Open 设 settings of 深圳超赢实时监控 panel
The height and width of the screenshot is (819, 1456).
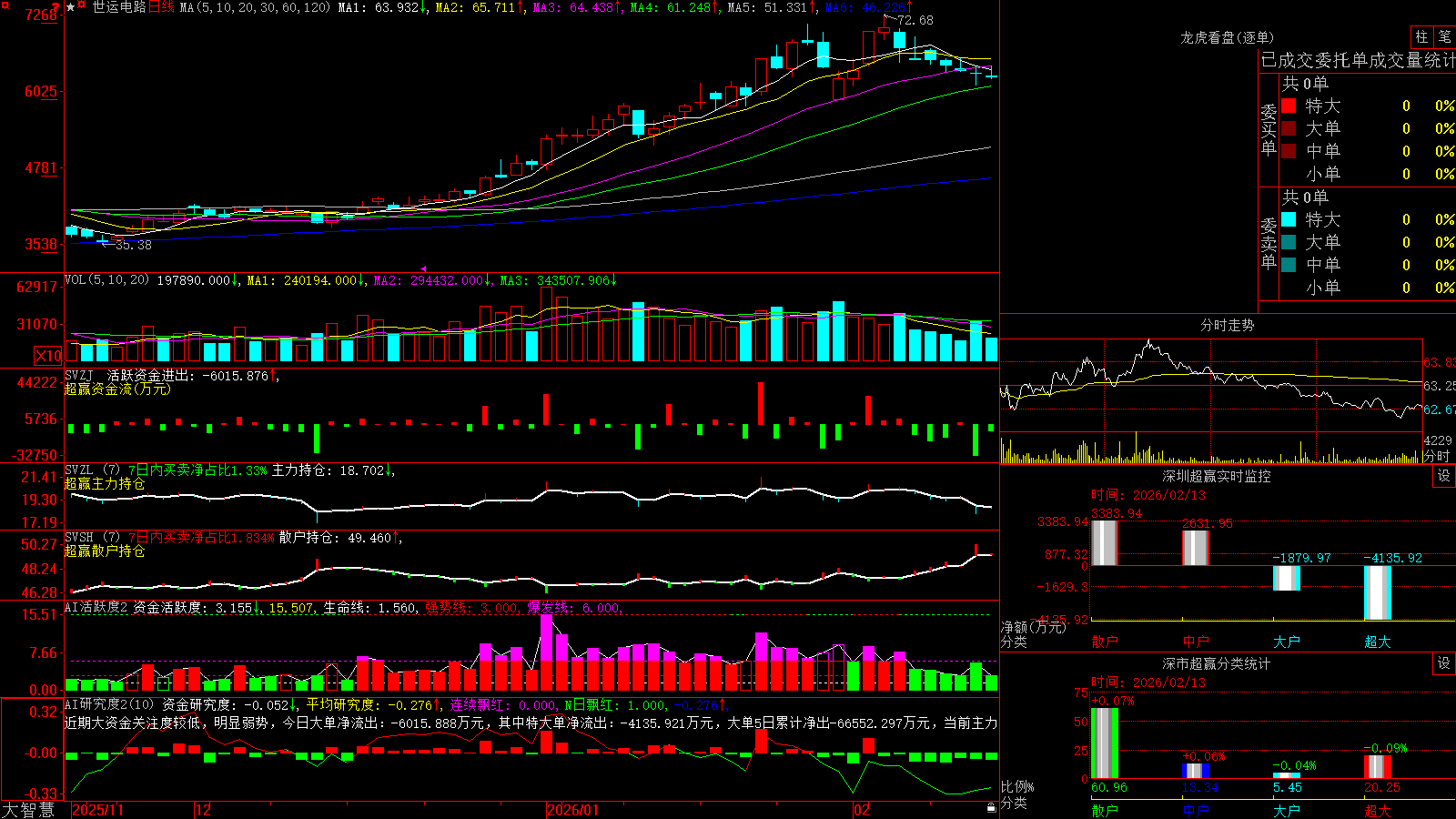(1444, 476)
